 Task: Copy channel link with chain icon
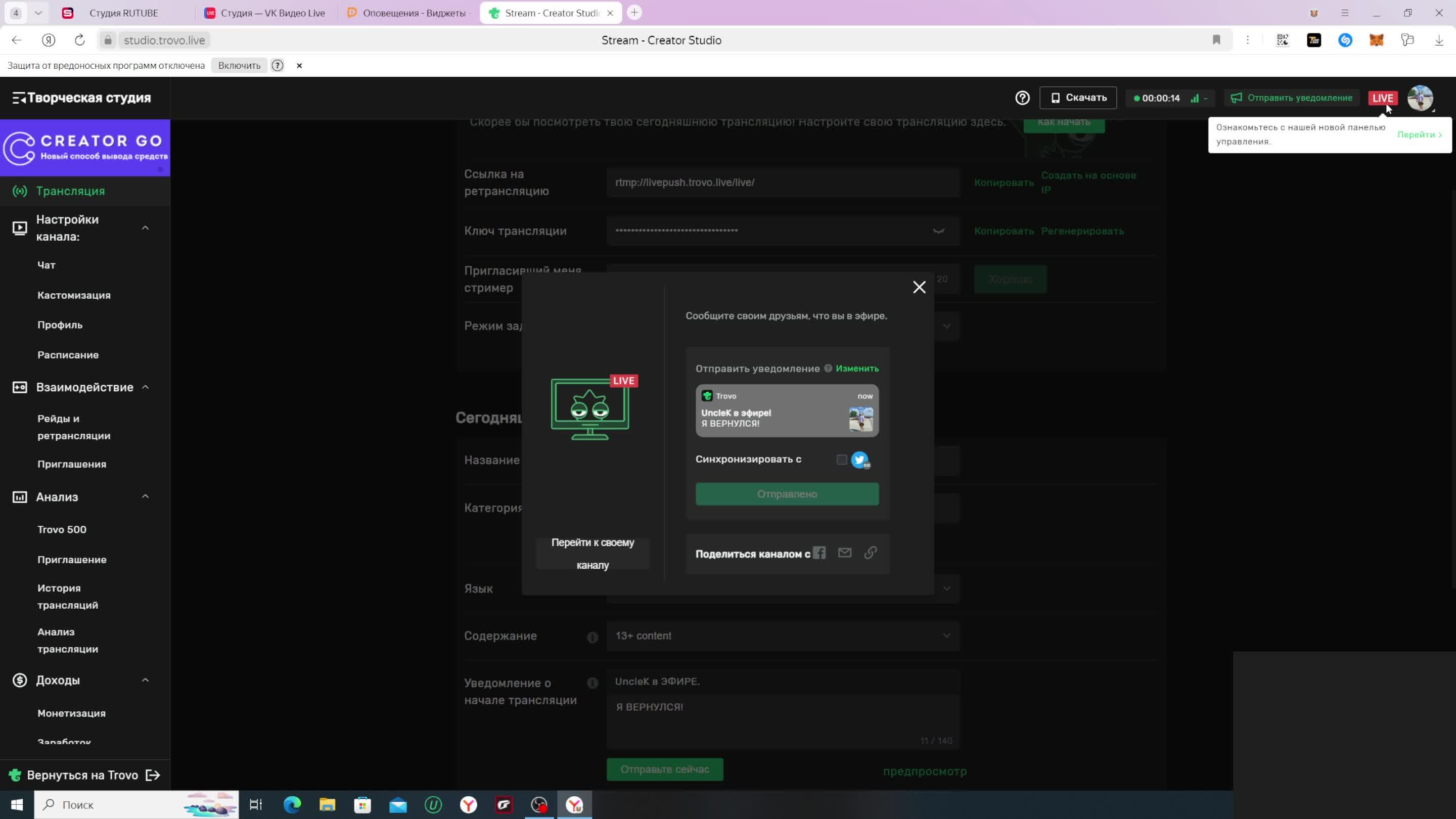point(871,553)
